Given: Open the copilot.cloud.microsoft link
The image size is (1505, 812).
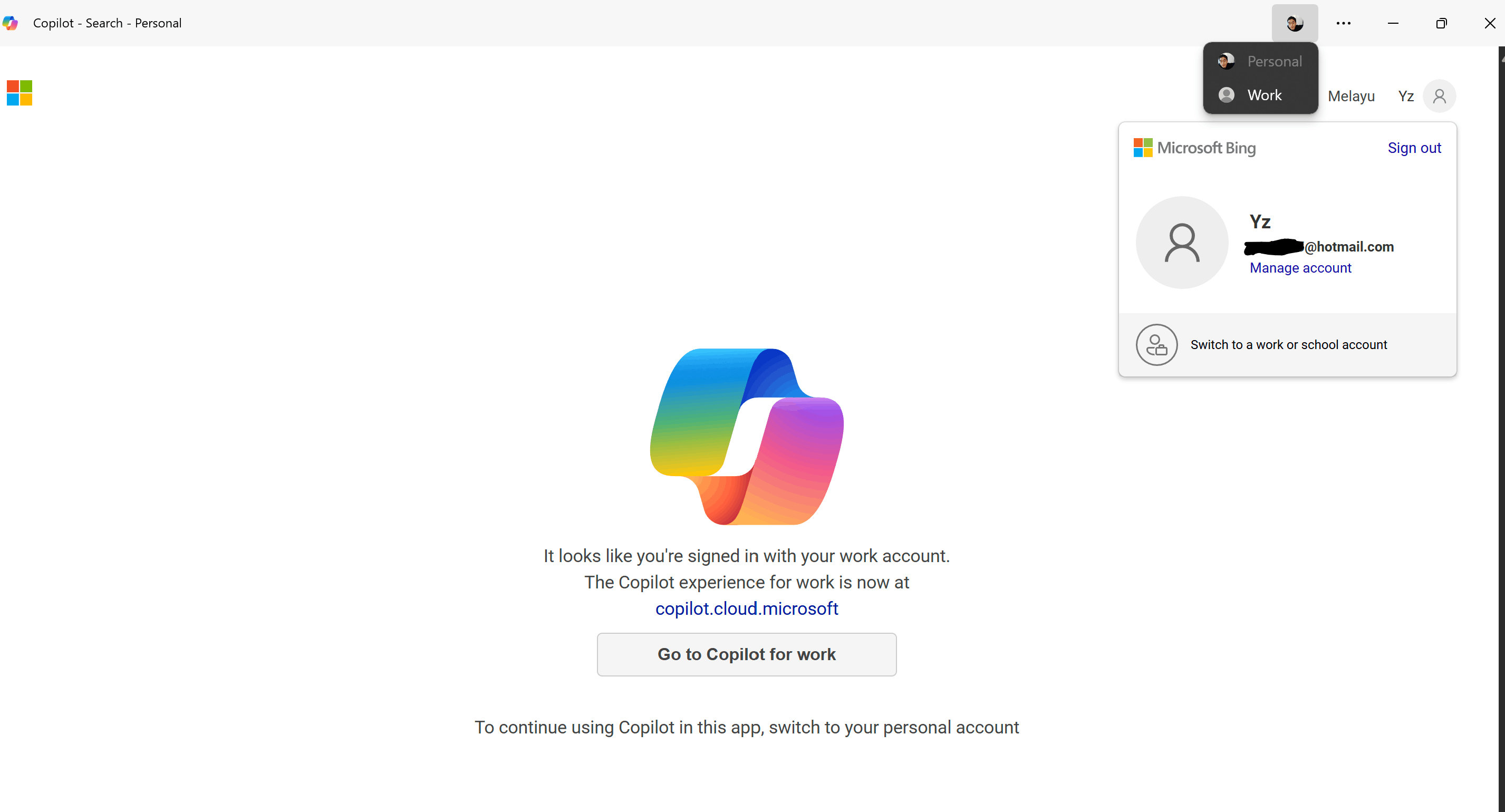Looking at the screenshot, I should coord(746,608).
